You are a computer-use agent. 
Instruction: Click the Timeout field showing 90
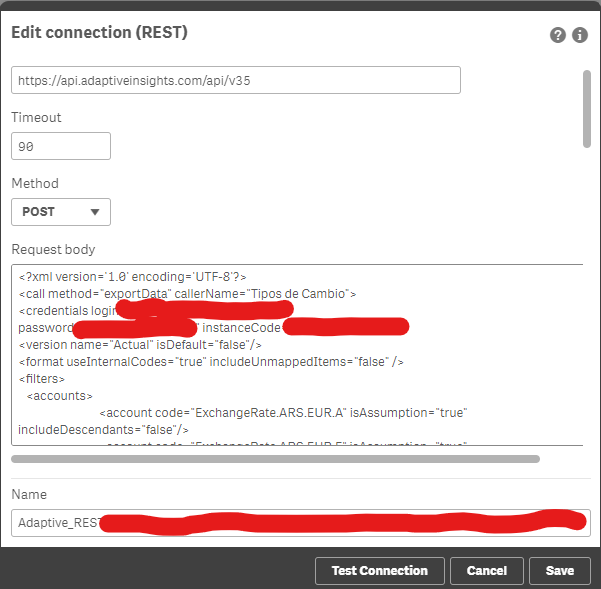61,146
